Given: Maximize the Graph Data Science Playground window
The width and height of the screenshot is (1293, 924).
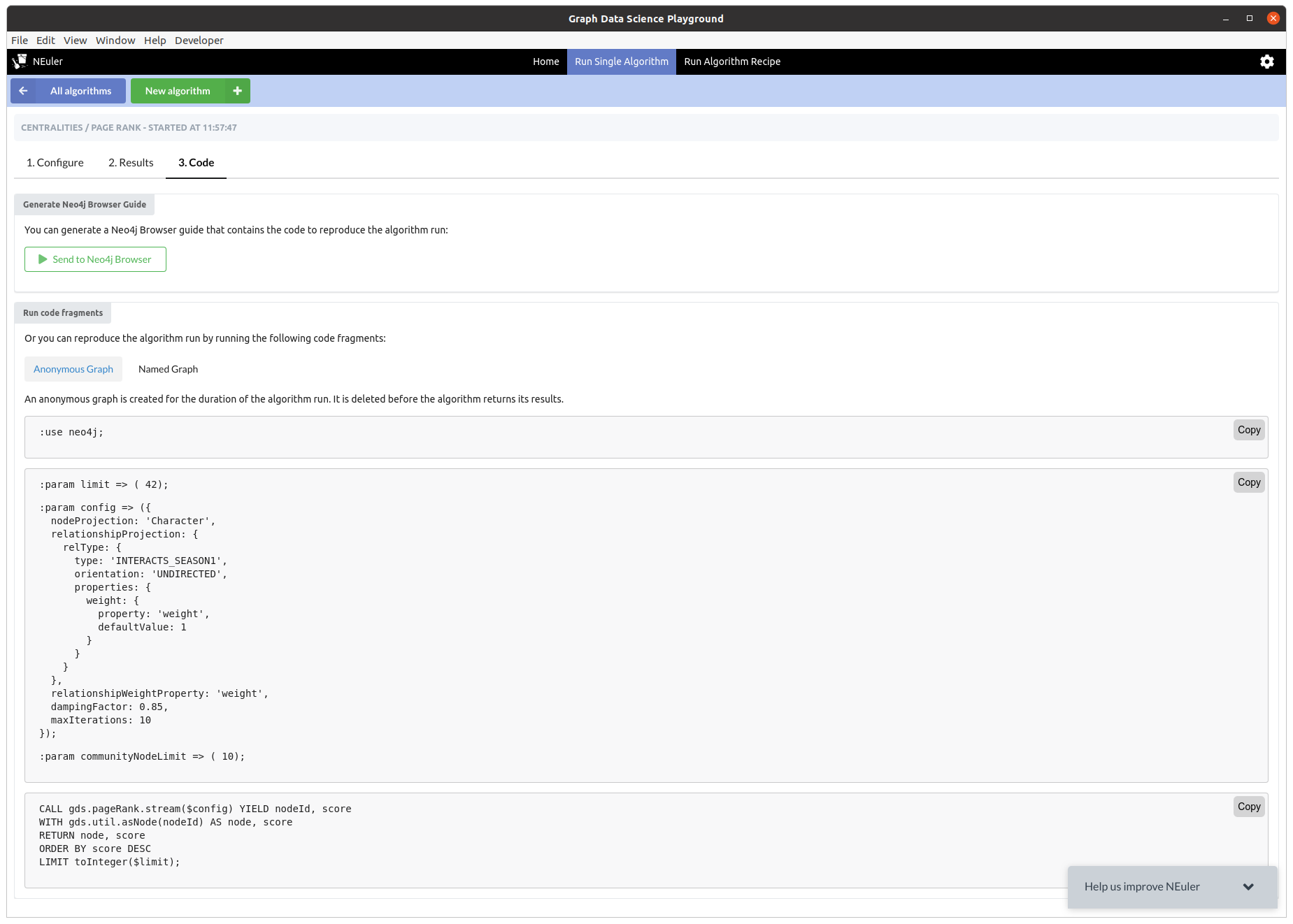Looking at the screenshot, I should [x=1250, y=19].
